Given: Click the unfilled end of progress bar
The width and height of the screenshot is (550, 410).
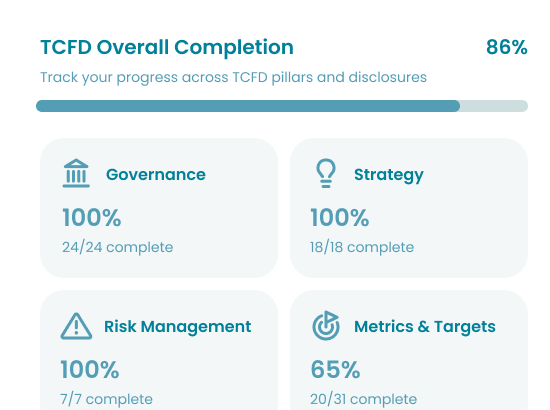Looking at the screenshot, I should 494,106.
